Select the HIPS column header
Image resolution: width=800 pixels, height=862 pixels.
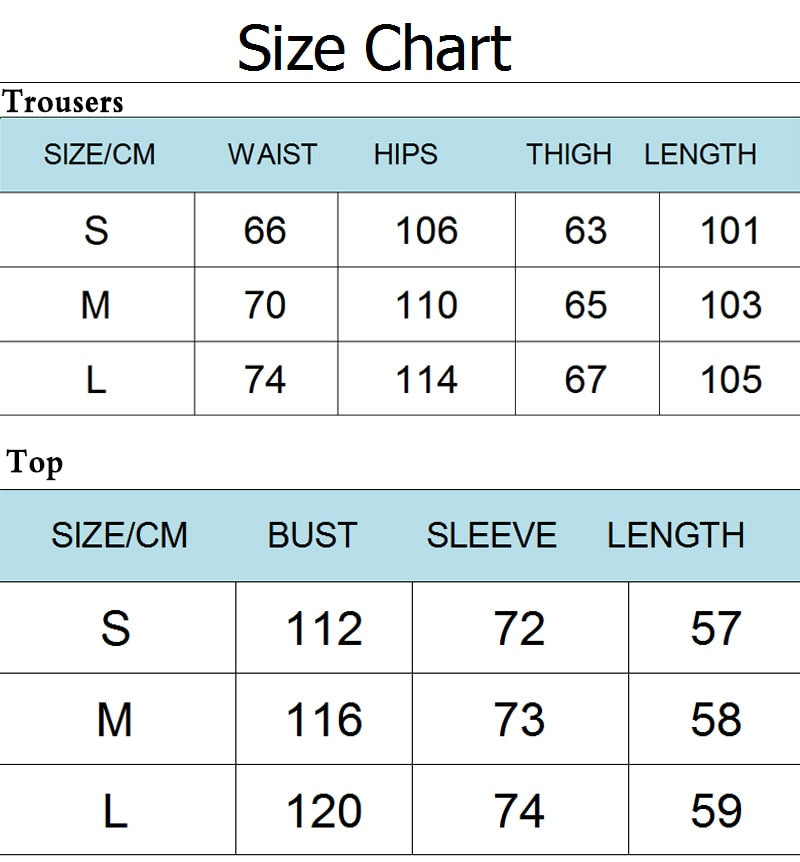[x=405, y=154]
